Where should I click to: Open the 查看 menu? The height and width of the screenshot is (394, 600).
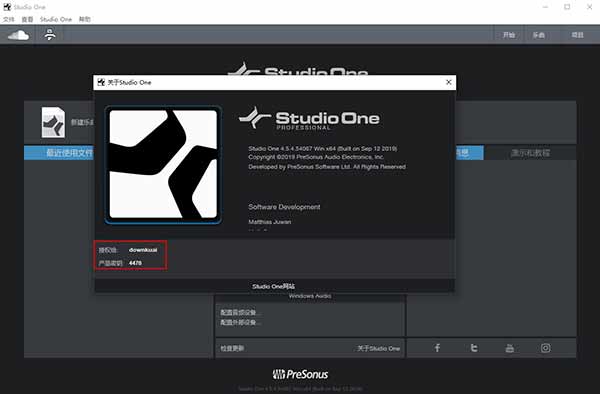click(x=27, y=19)
